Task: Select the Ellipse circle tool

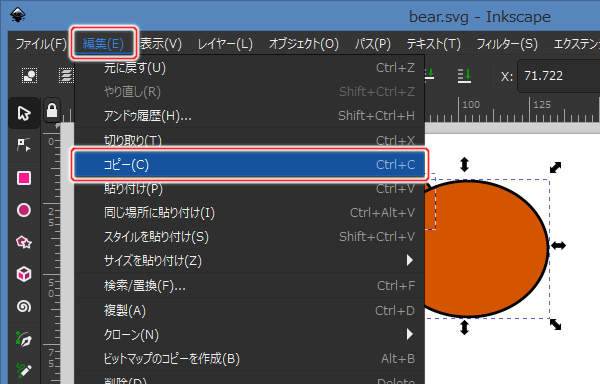Action: pos(24,210)
